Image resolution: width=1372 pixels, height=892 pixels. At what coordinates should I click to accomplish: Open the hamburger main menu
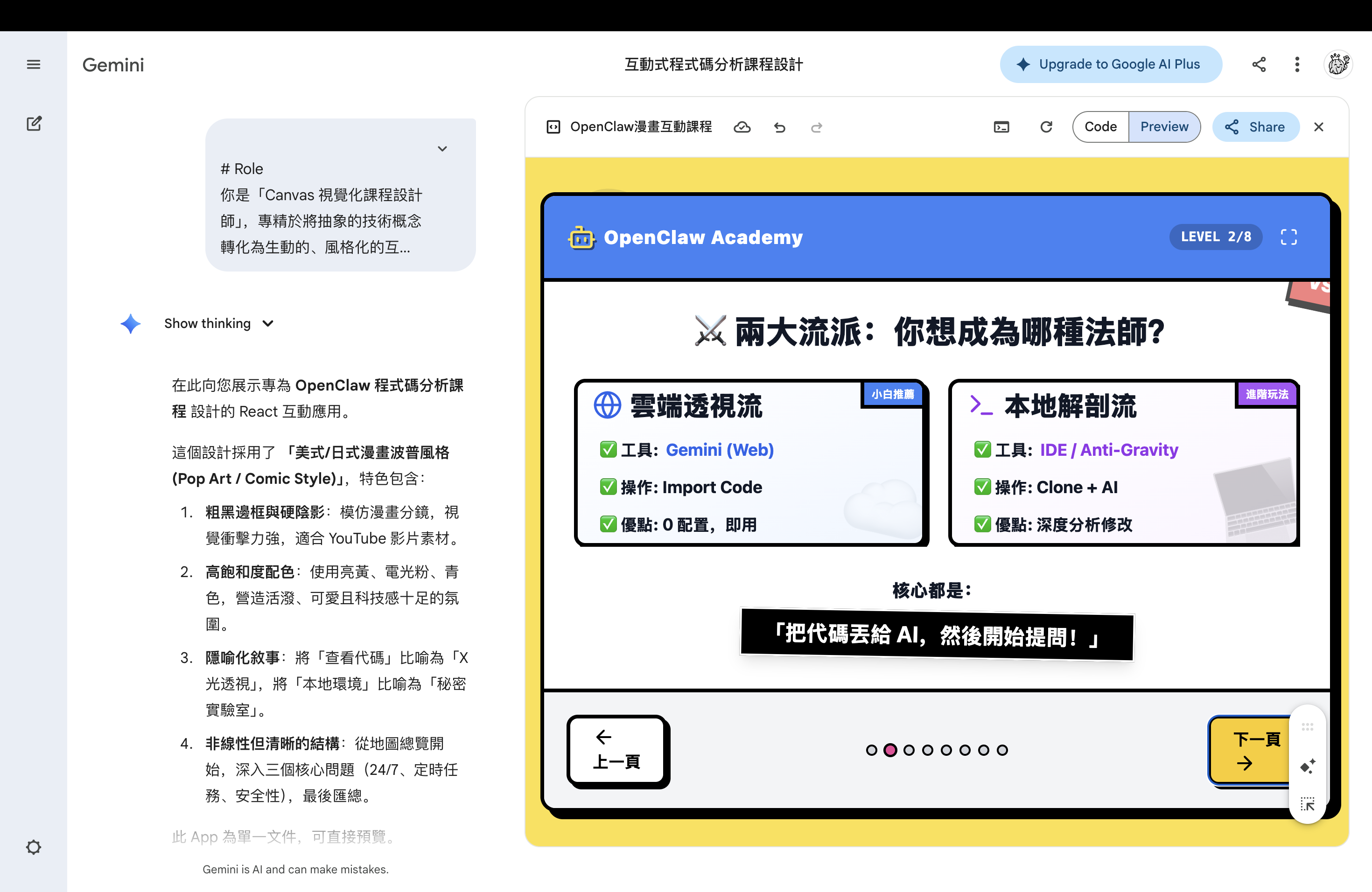[x=34, y=64]
